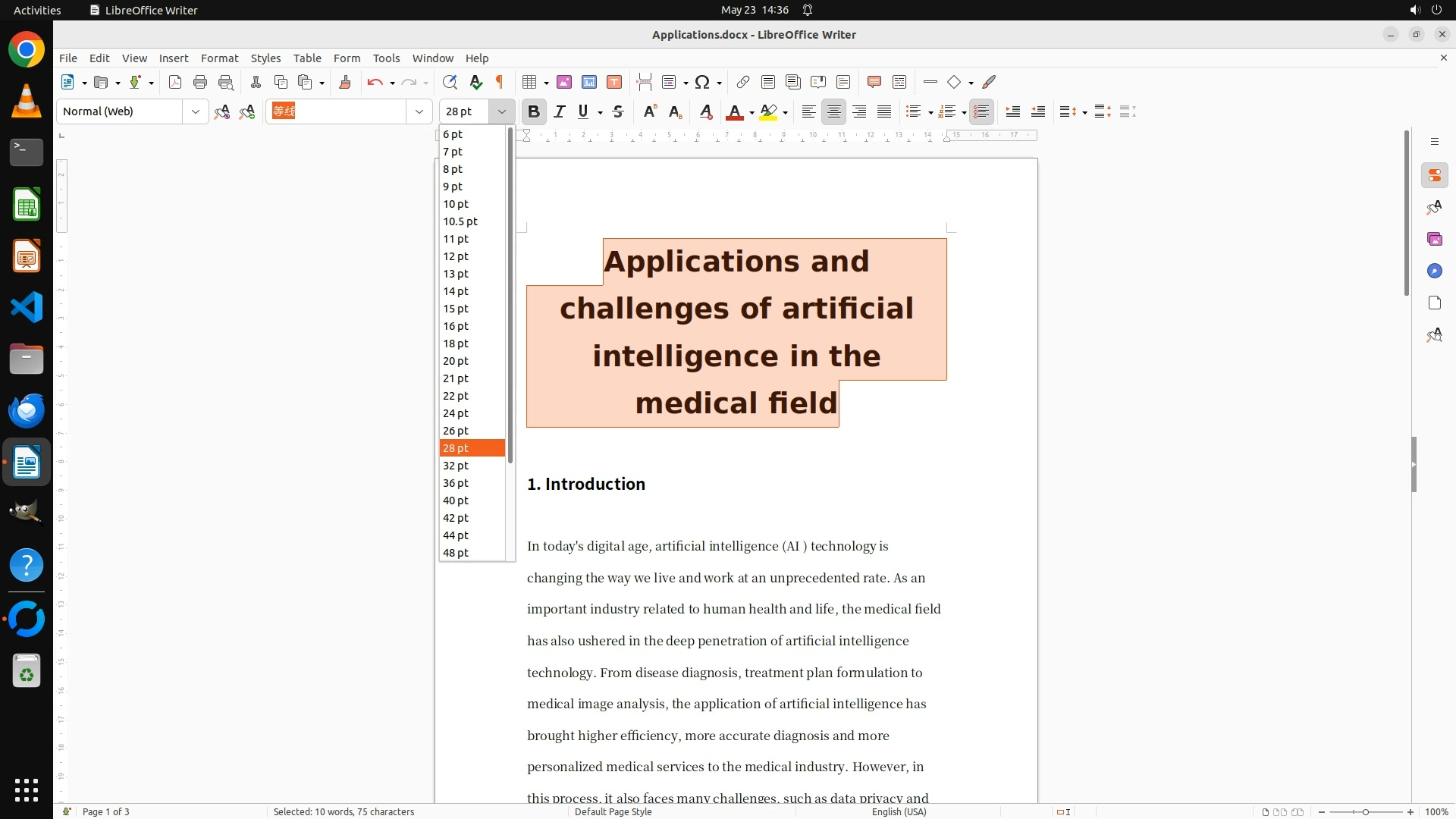This screenshot has height=819, width=1456.
Task: Select 36 pt from size list
Action: pos(456,483)
